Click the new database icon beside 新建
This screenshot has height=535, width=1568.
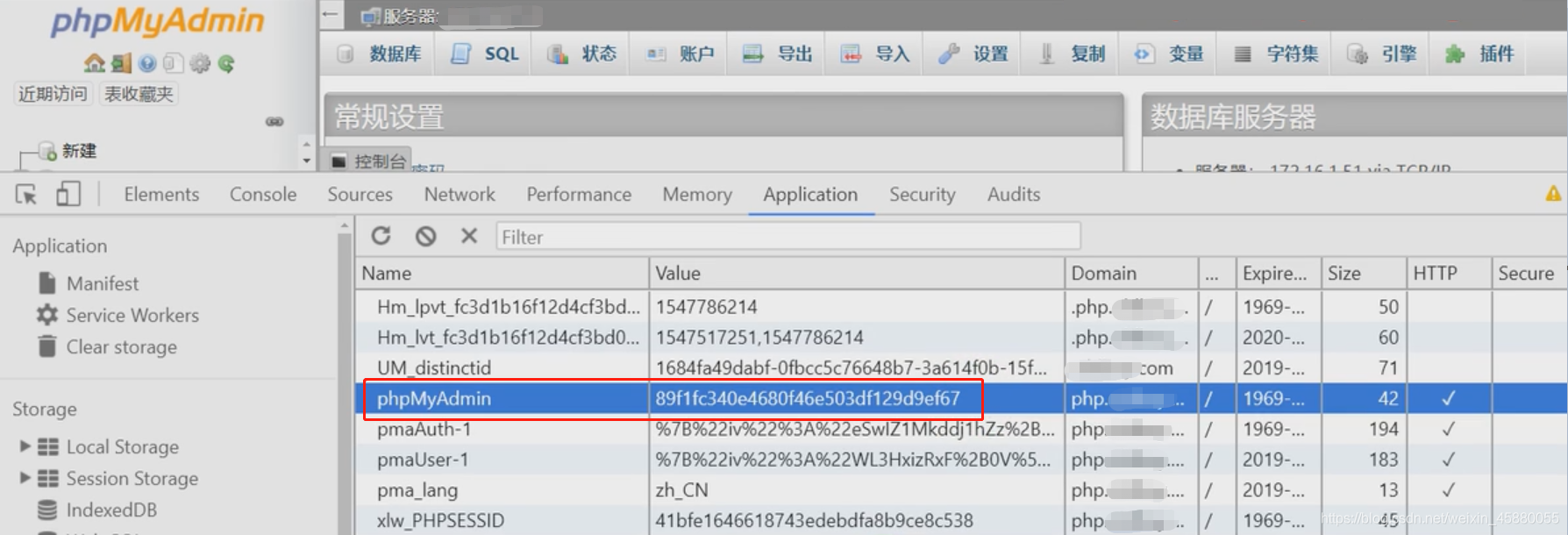[x=49, y=152]
